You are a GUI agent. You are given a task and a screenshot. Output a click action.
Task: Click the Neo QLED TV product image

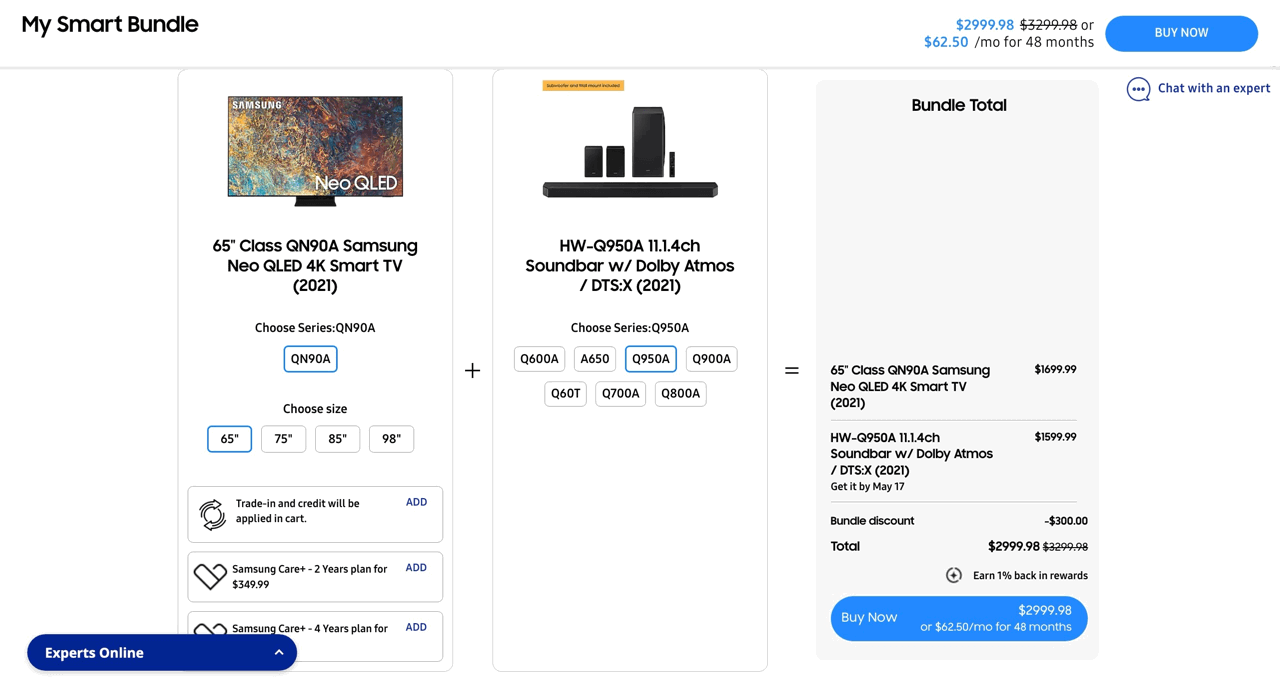tap(315, 150)
